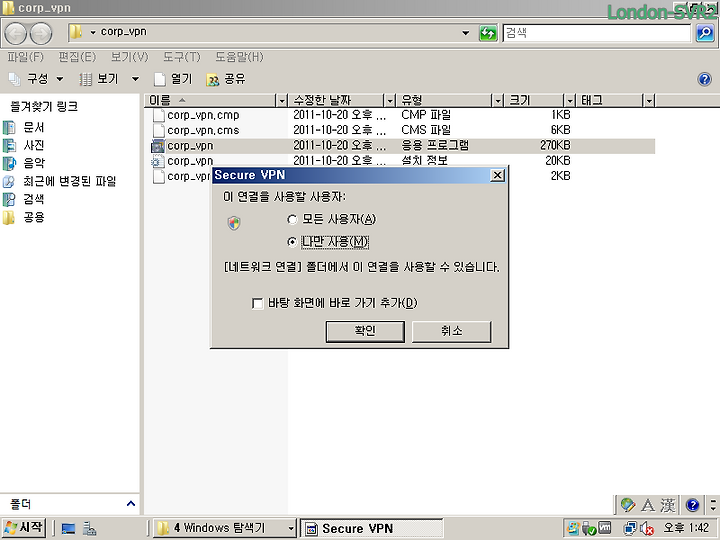720x540 pixels.
Task: Click Show Desktop icon in quick launch
Action: point(68,529)
